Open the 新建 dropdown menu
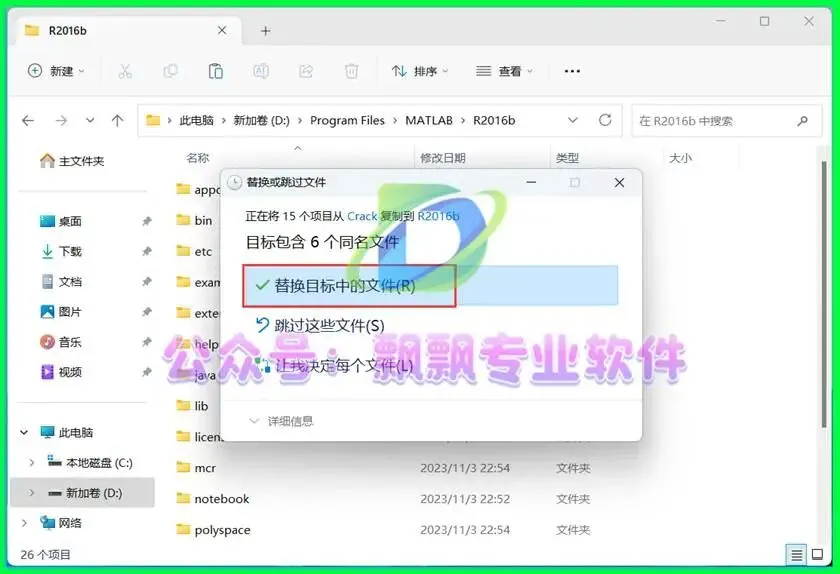The image size is (840, 574). click(x=56, y=71)
